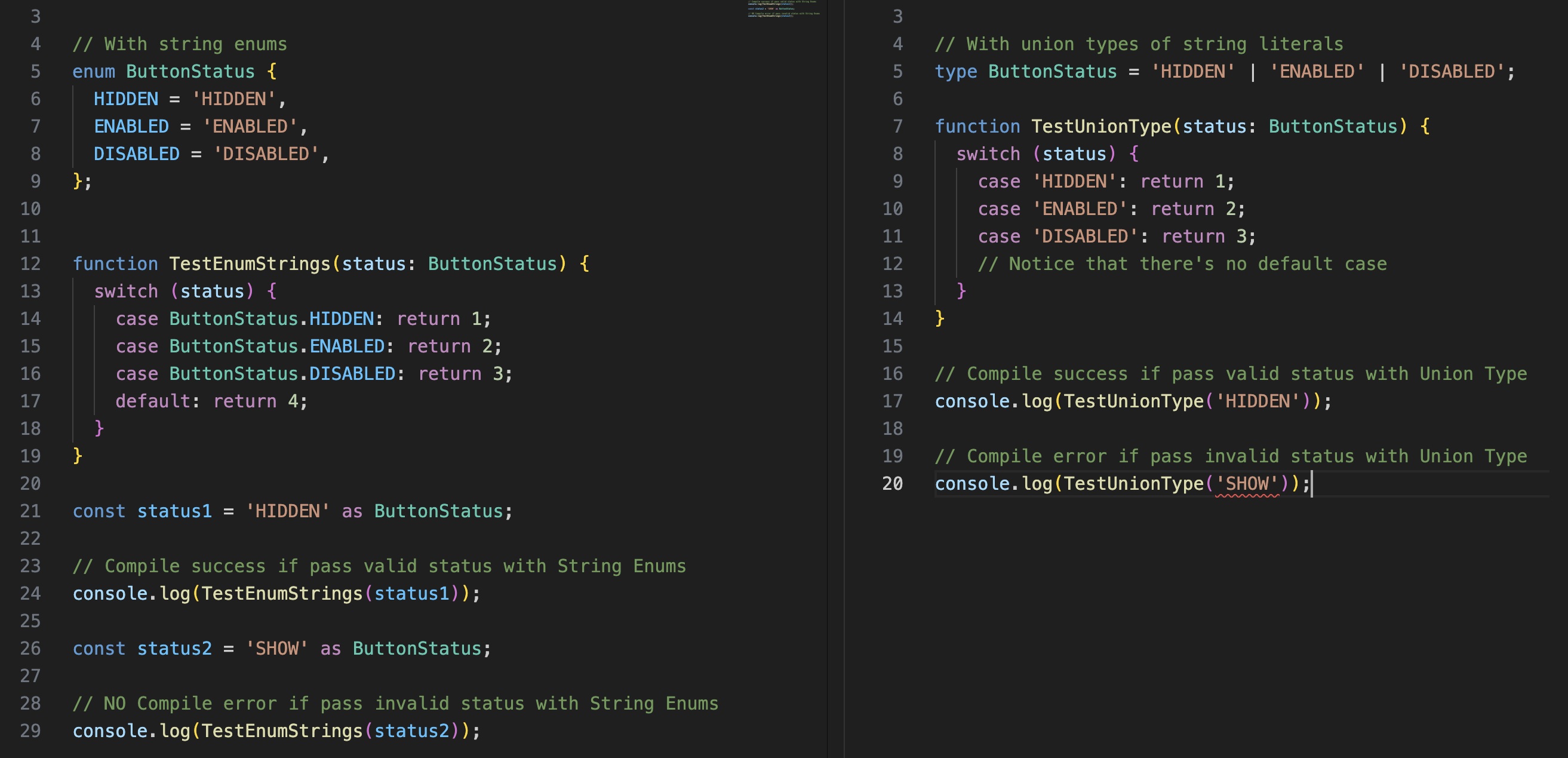The image size is (1568, 758).
Task: Click "console.log(TestUnionType('HIDDEN'));" line
Action: pyautogui.click(x=1133, y=401)
